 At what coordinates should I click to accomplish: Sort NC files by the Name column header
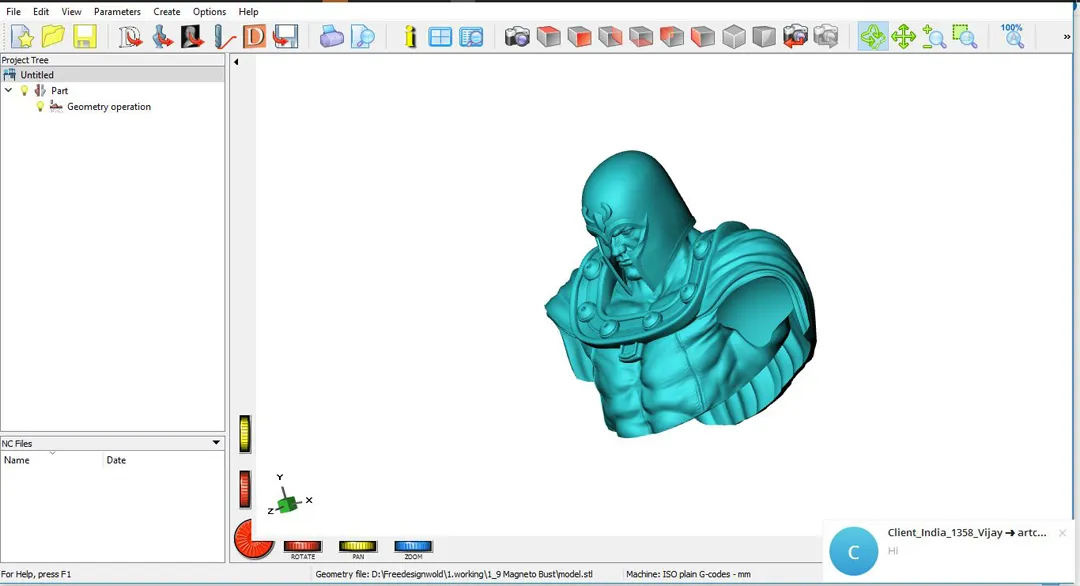(52, 460)
